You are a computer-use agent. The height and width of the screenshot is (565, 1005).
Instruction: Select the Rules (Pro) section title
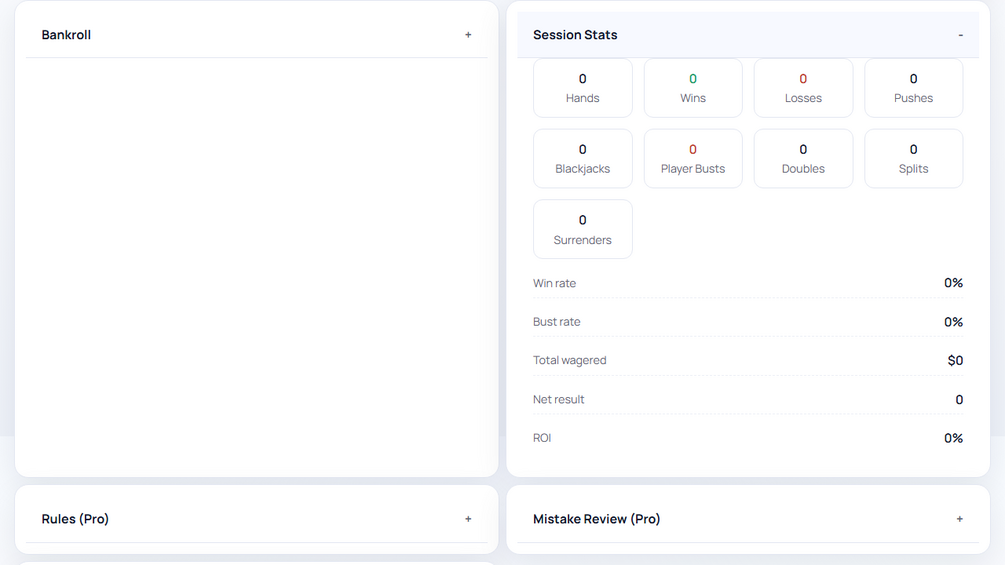pyautogui.click(x=75, y=519)
